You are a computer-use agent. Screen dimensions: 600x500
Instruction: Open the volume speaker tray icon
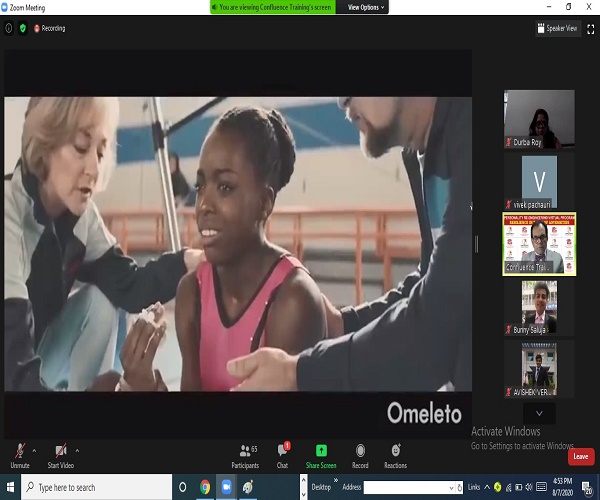[x=529, y=487]
